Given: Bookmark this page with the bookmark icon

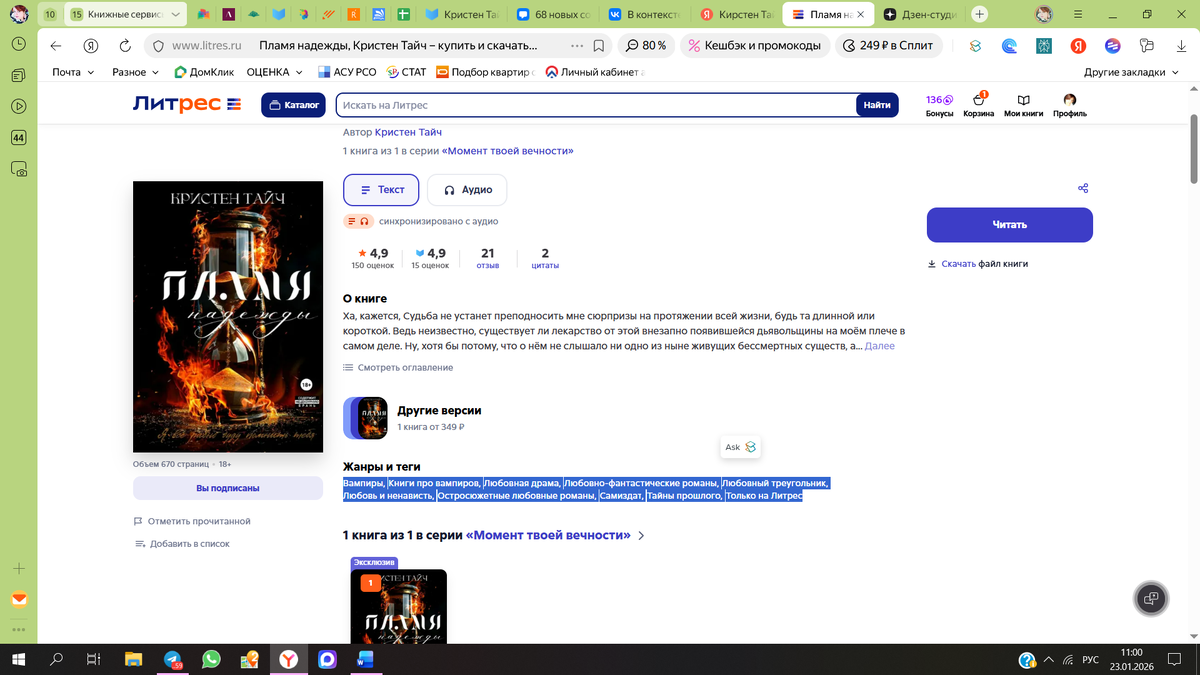Looking at the screenshot, I should [598, 46].
